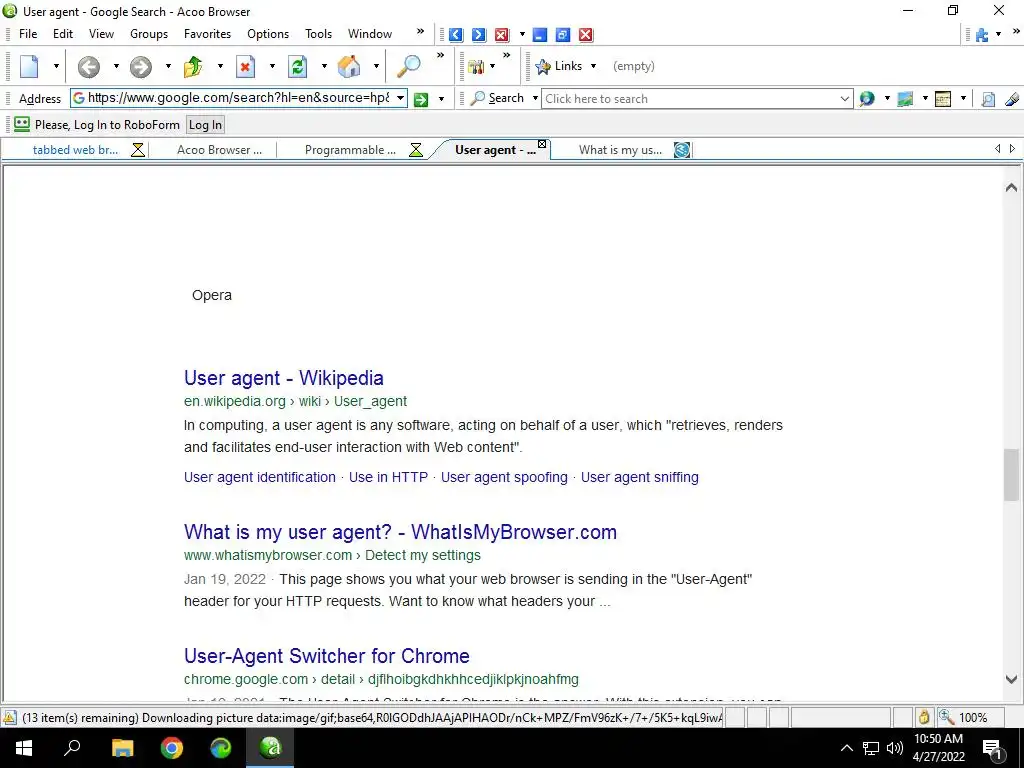Follow the 'Use in HTTP' sublink
The image size is (1024, 768).
tap(388, 477)
